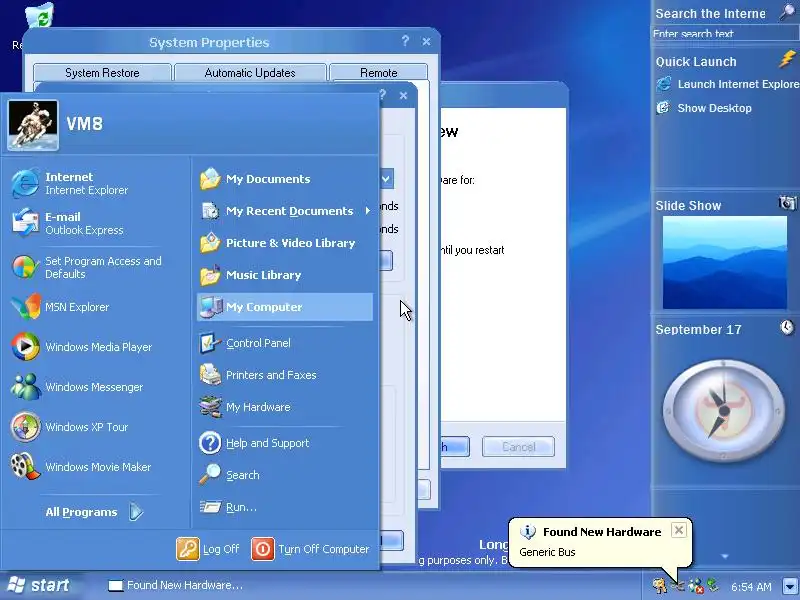Click the Slide Show mountain thumbnail
Image resolution: width=800 pixels, height=600 pixels.
pyautogui.click(x=724, y=263)
